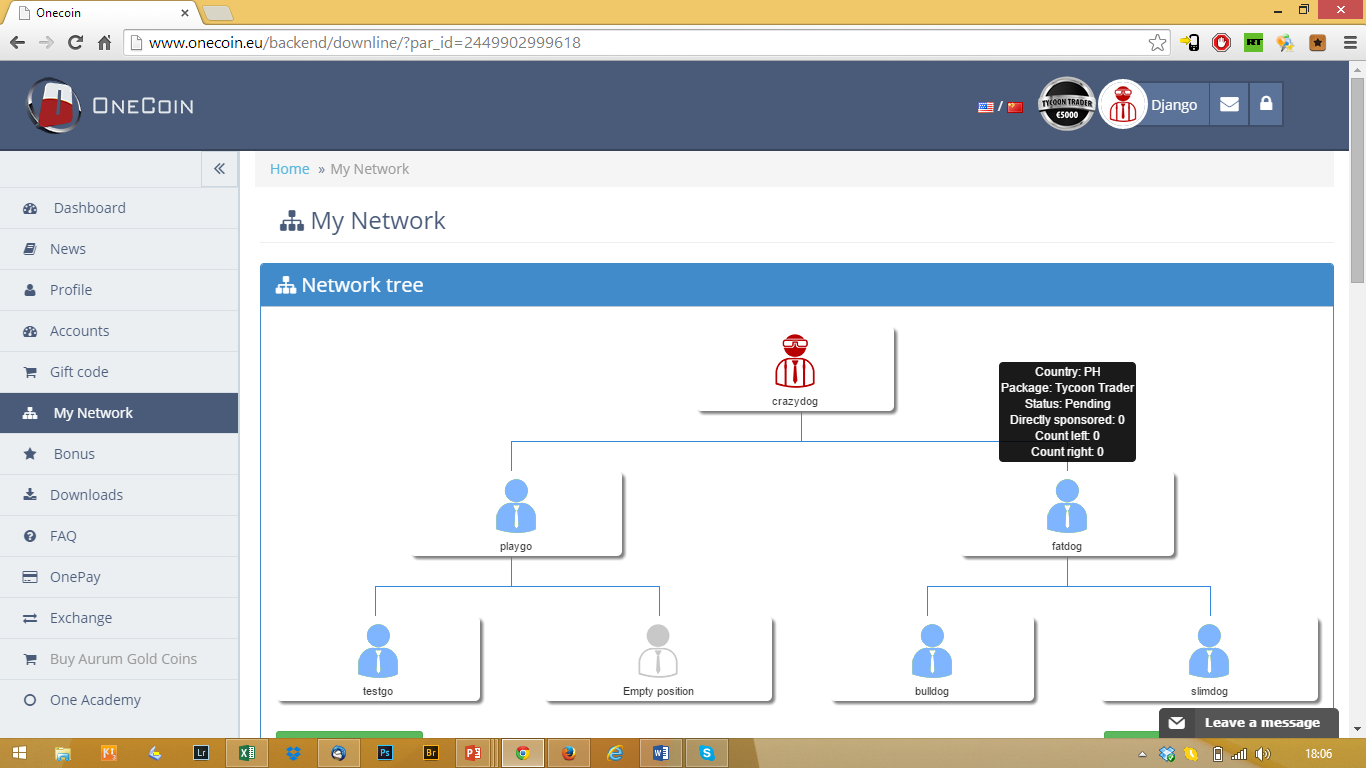Click the slimdog username label
This screenshot has width=1366, height=768.
(1209, 692)
